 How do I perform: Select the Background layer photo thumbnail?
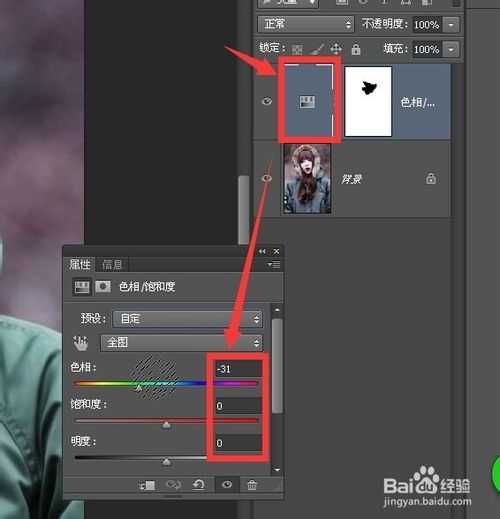[x=307, y=179]
